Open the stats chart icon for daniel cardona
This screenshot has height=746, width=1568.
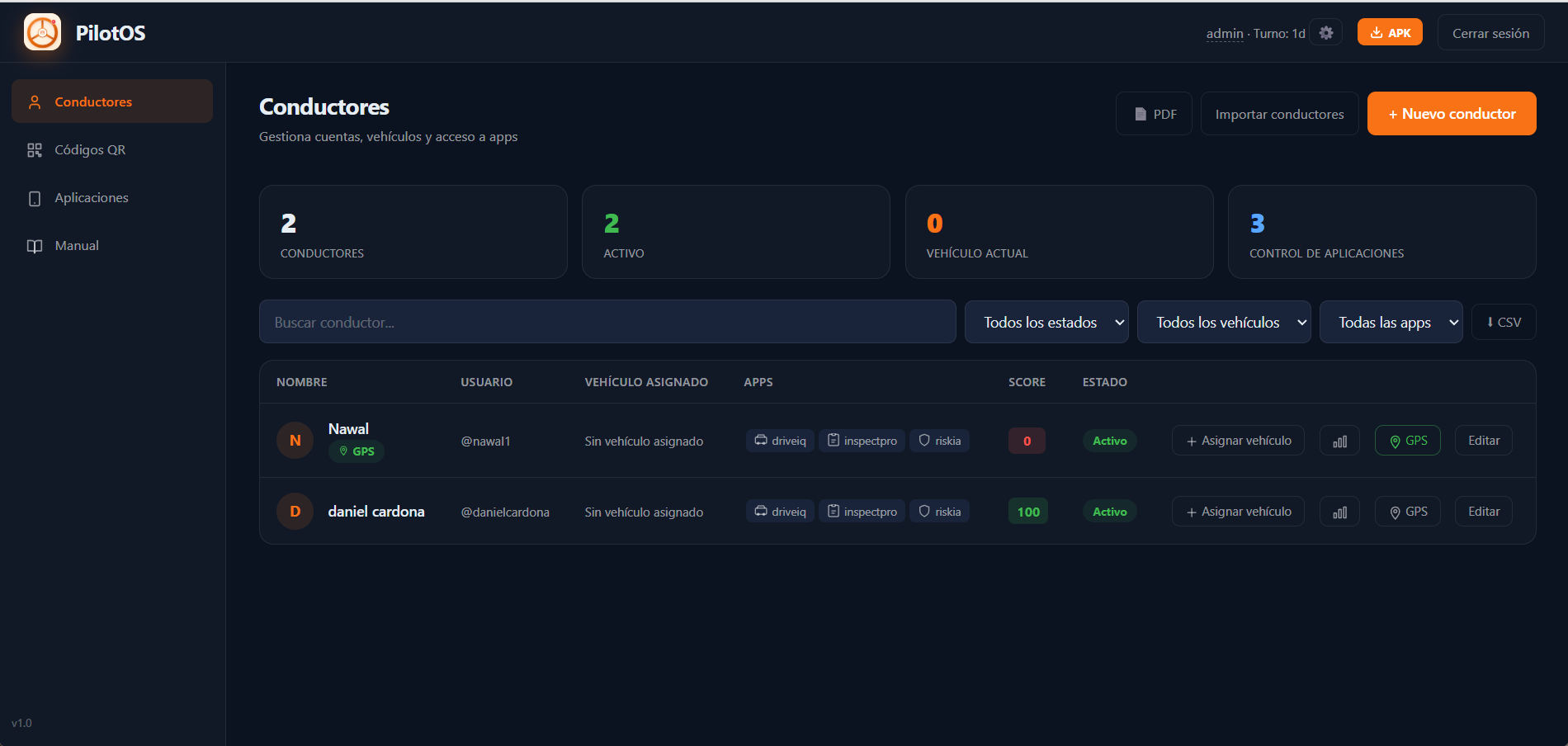click(x=1339, y=512)
